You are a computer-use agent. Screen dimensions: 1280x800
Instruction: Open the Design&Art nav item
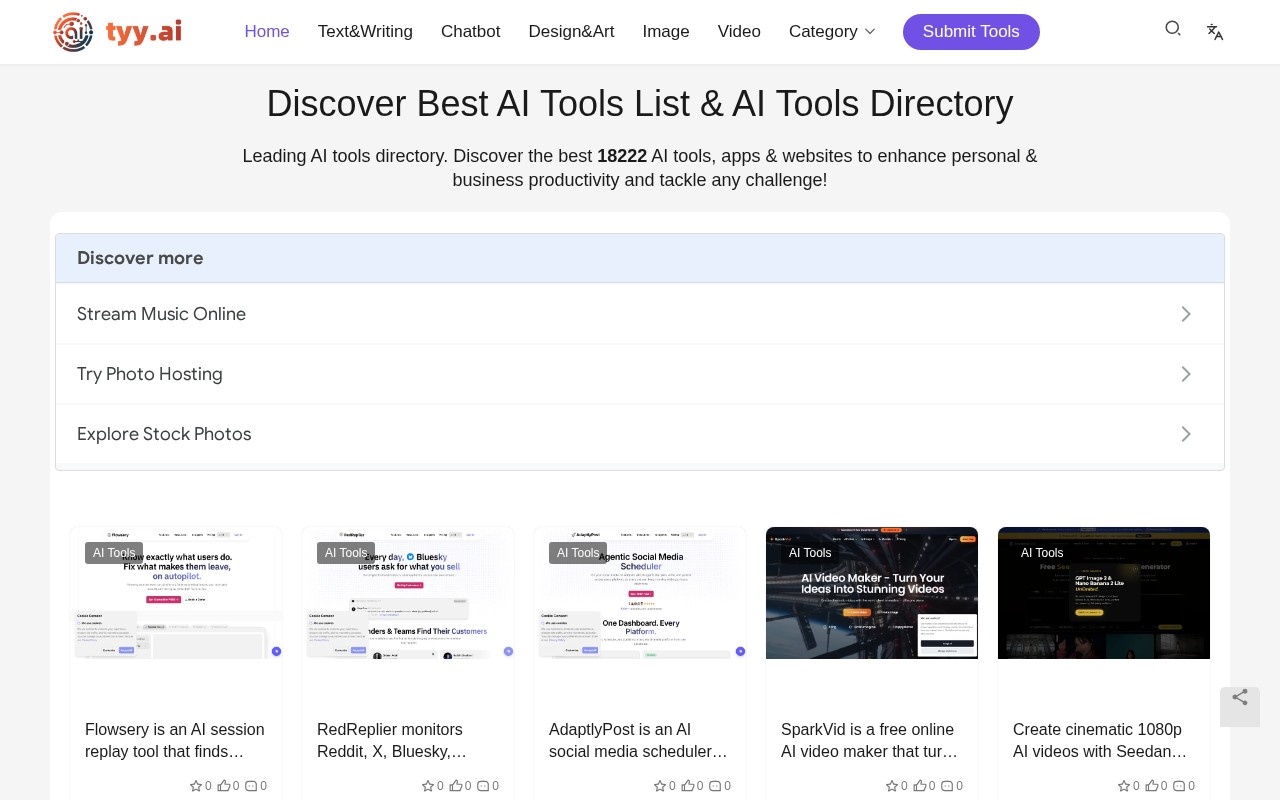click(x=572, y=32)
